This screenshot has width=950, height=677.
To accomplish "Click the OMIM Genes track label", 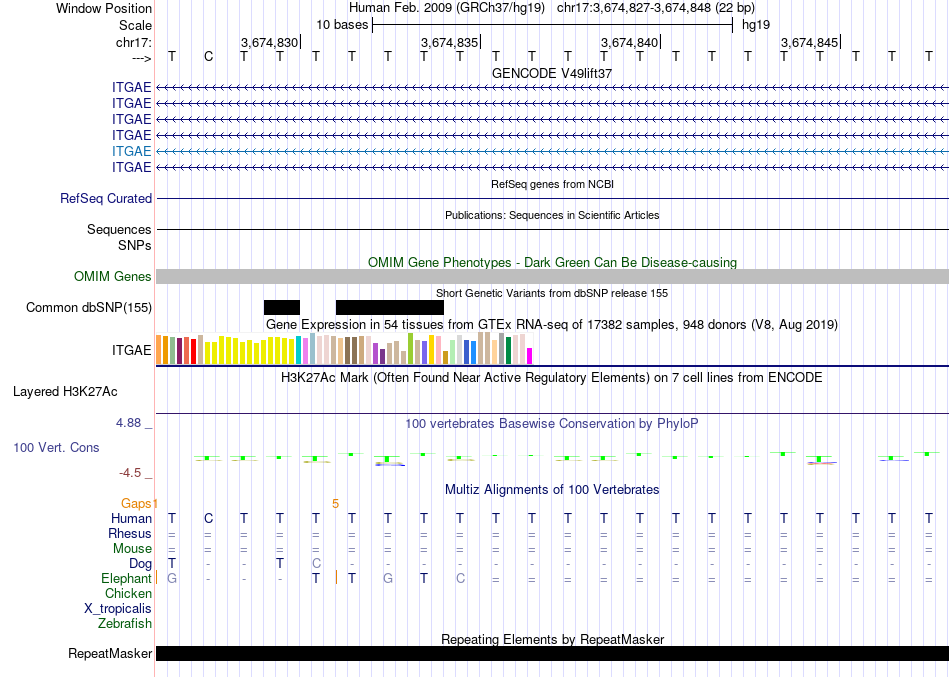I will pyautogui.click(x=113, y=277).
